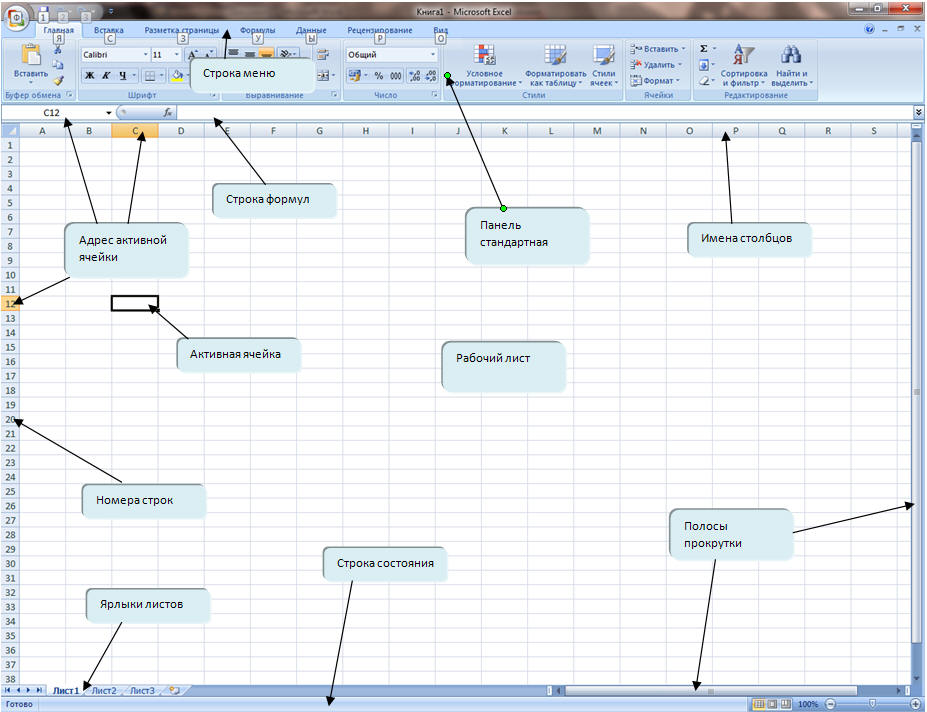Click the percent style icon
The height and width of the screenshot is (712, 927).
[x=379, y=76]
